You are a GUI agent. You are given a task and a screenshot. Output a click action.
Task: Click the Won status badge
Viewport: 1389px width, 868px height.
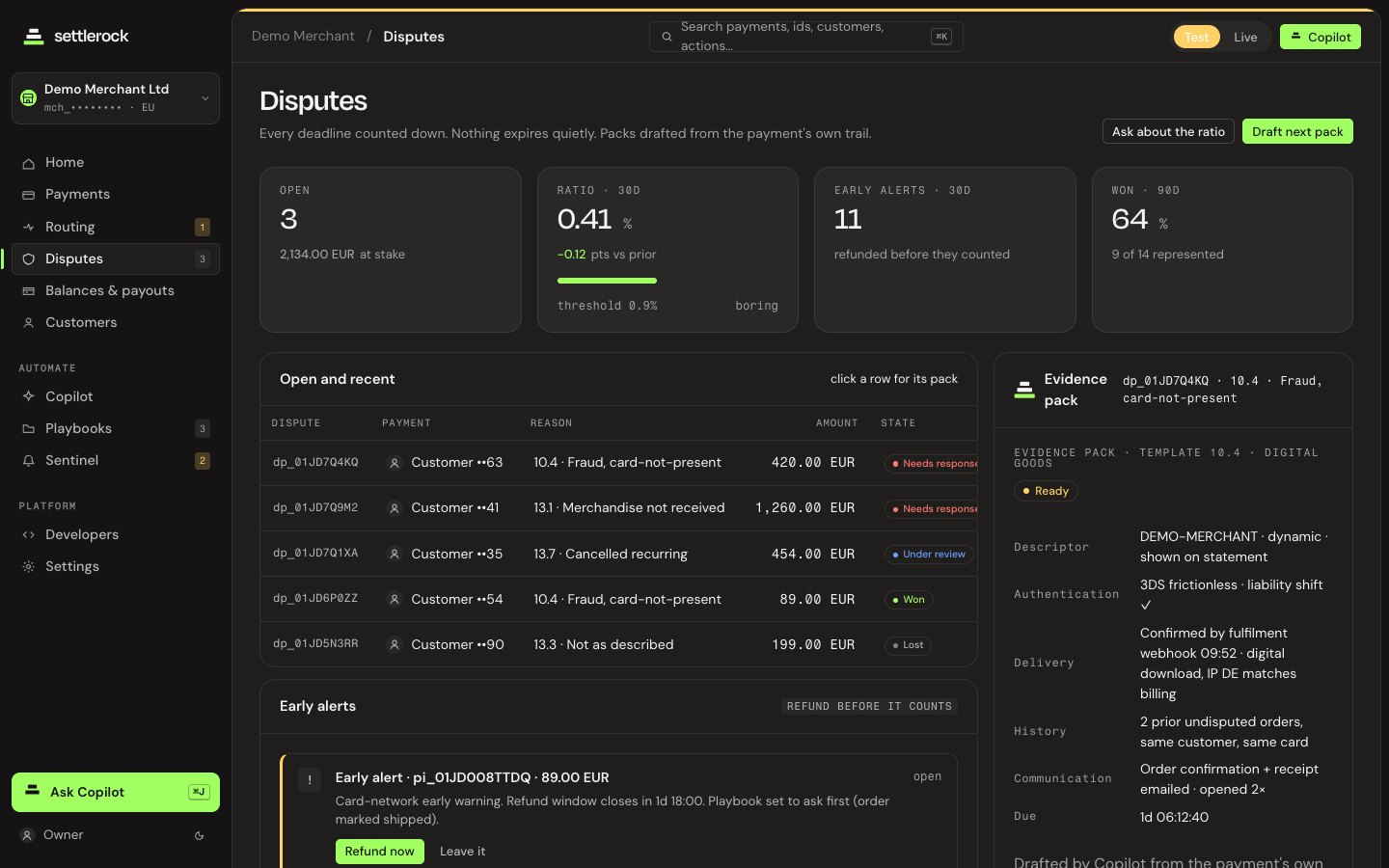click(x=909, y=600)
